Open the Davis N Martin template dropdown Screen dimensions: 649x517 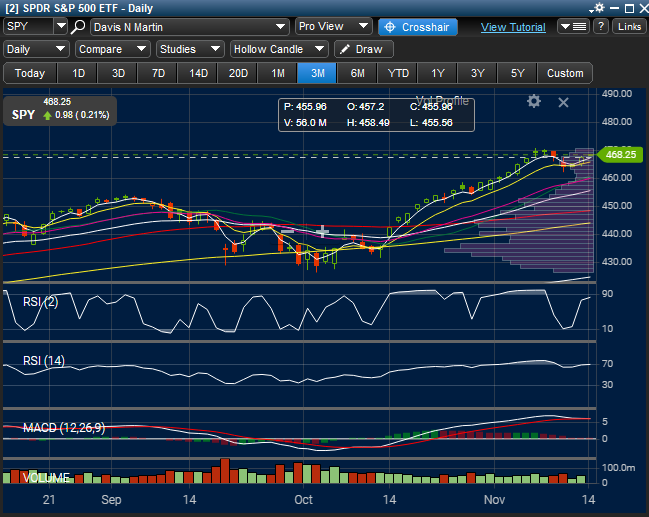coord(190,27)
